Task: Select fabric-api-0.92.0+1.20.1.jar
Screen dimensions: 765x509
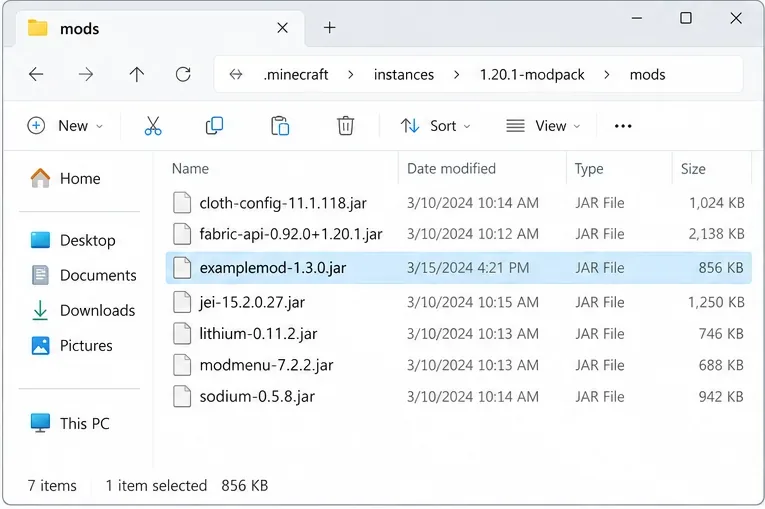Action: (x=459, y=234)
